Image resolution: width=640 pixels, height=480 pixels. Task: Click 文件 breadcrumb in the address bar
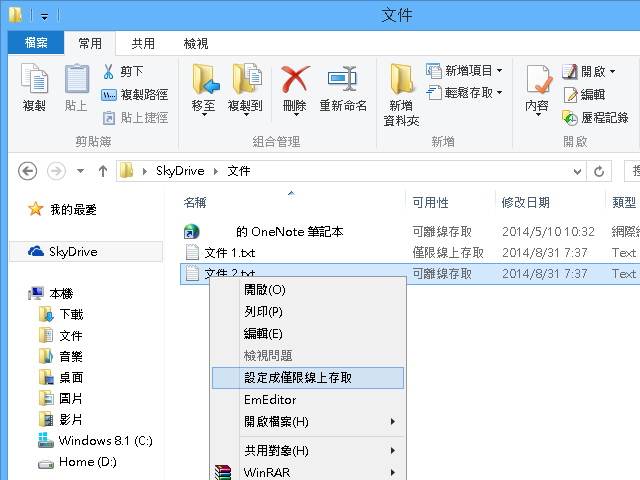click(239, 171)
